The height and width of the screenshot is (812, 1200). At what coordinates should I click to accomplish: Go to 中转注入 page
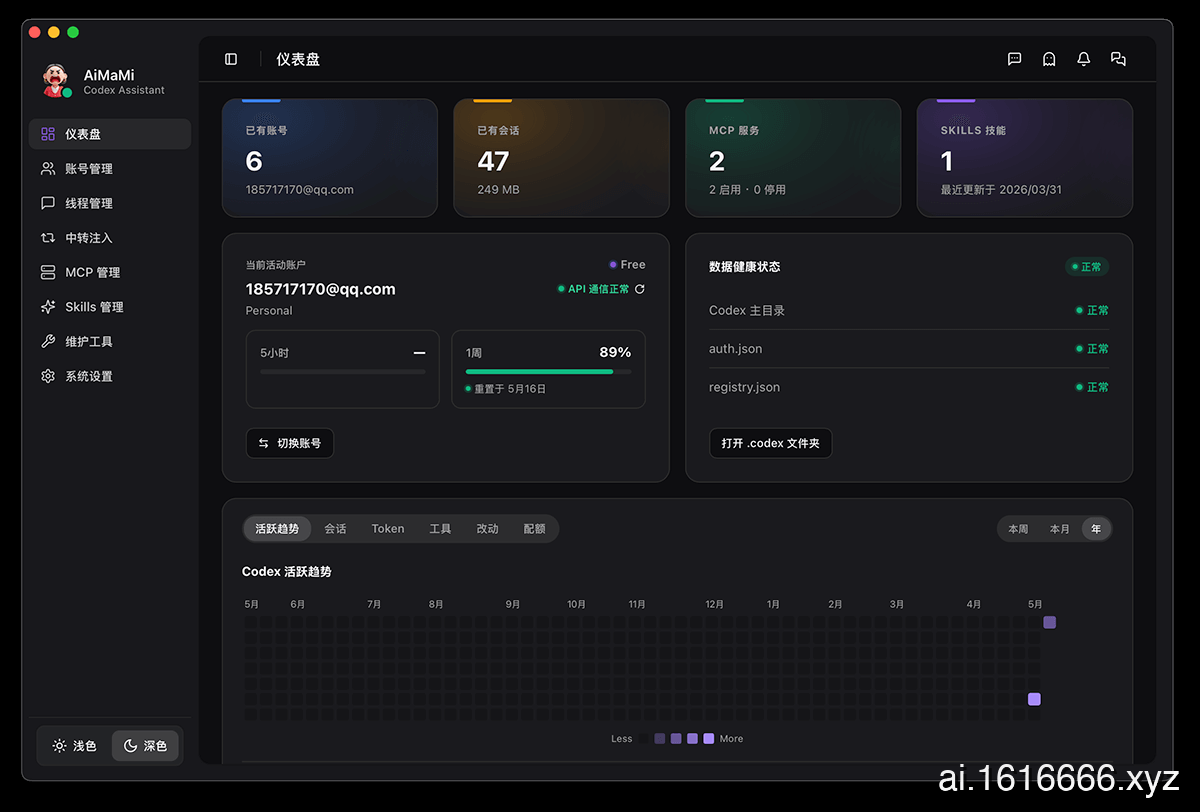click(110, 238)
